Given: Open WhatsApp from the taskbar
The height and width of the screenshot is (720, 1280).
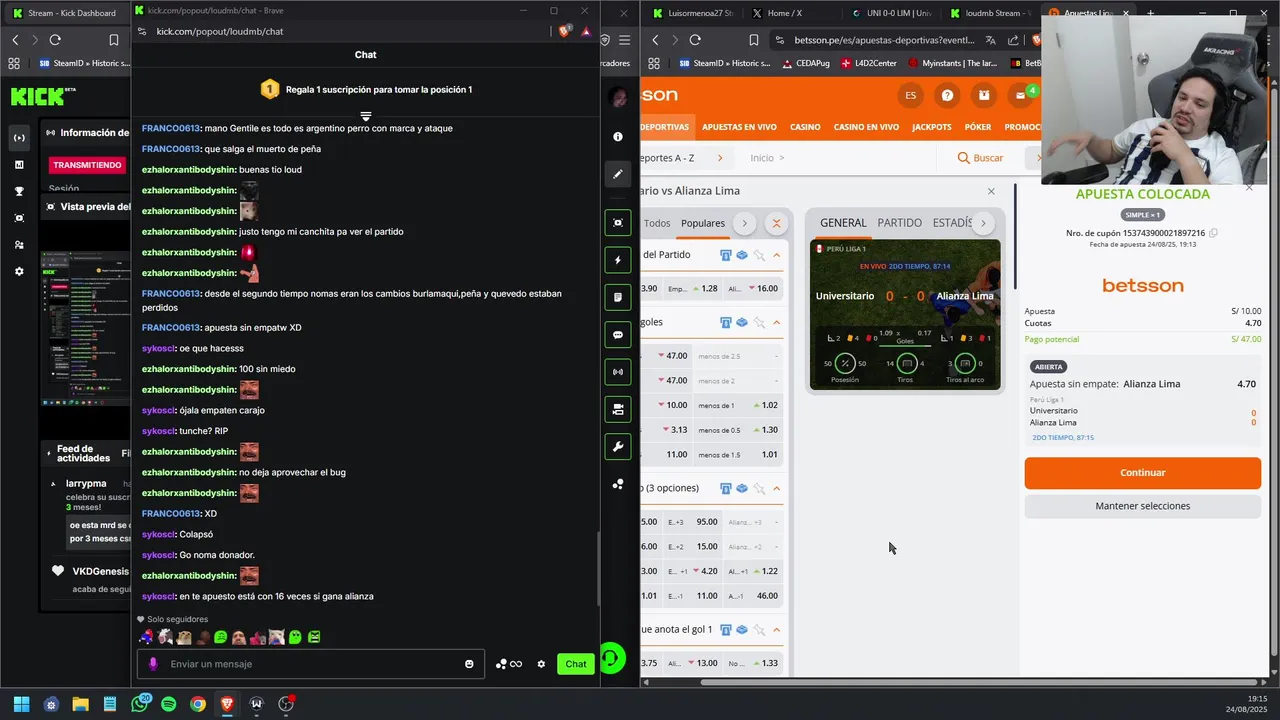Looking at the screenshot, I should pos(140,704).
